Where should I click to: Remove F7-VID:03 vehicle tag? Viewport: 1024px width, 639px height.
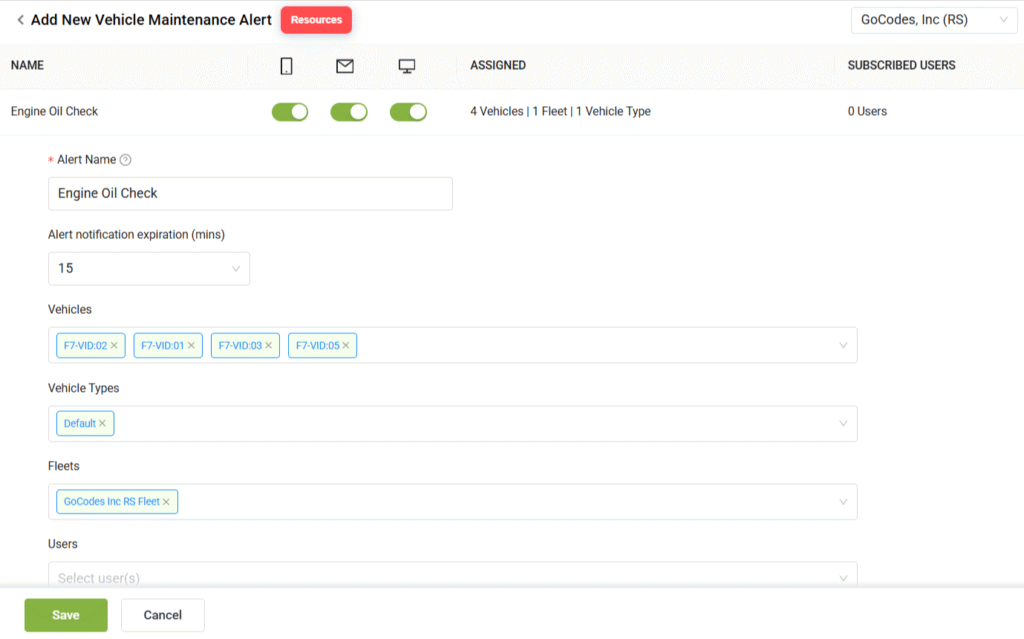coord(268,346)
